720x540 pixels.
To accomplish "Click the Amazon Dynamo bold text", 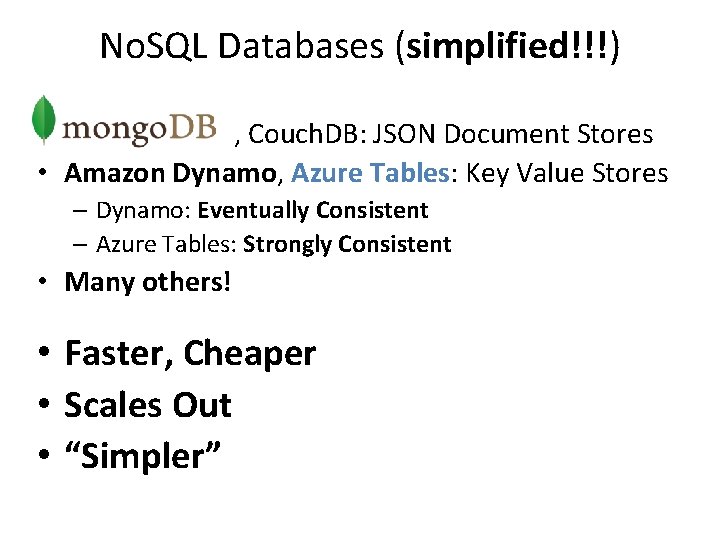I will click(170, 174).
